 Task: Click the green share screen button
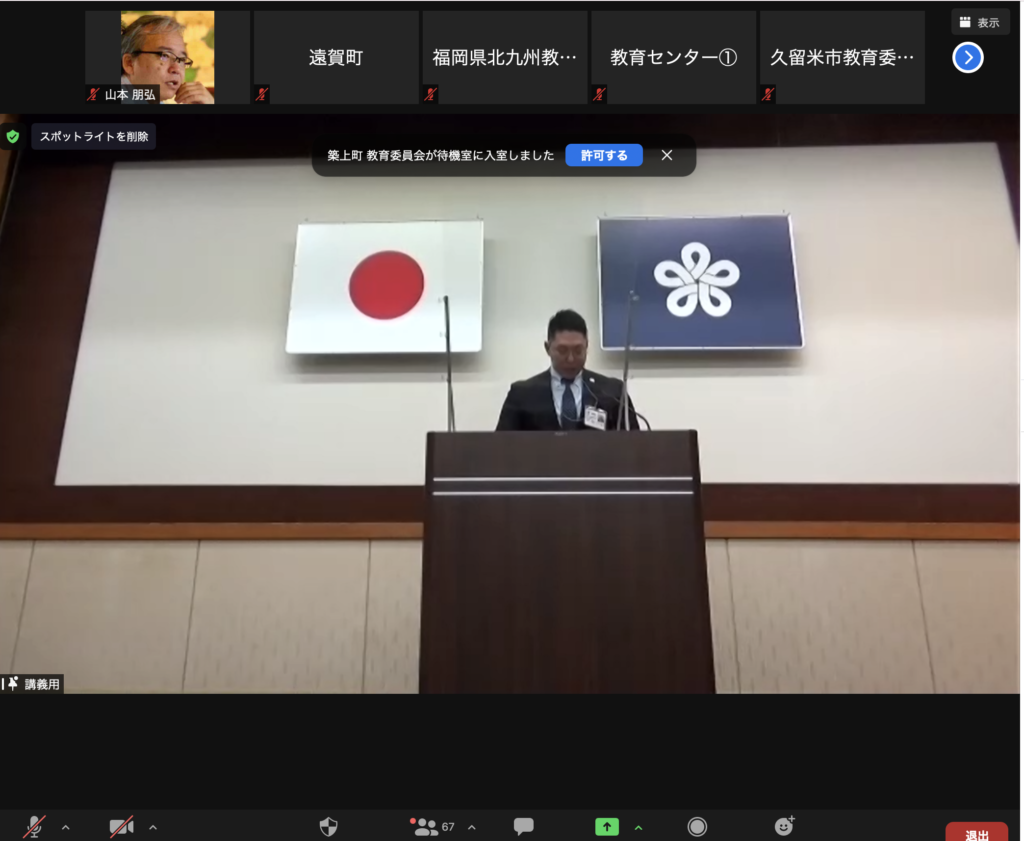[607, 827]
